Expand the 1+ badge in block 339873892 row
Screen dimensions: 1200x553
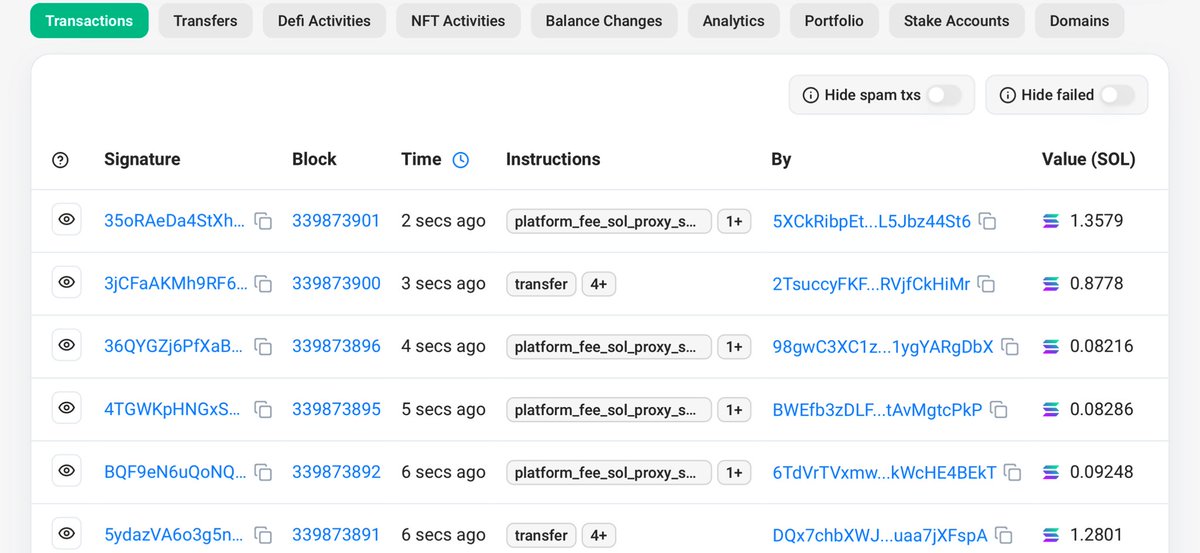click(x=734, y=472)
